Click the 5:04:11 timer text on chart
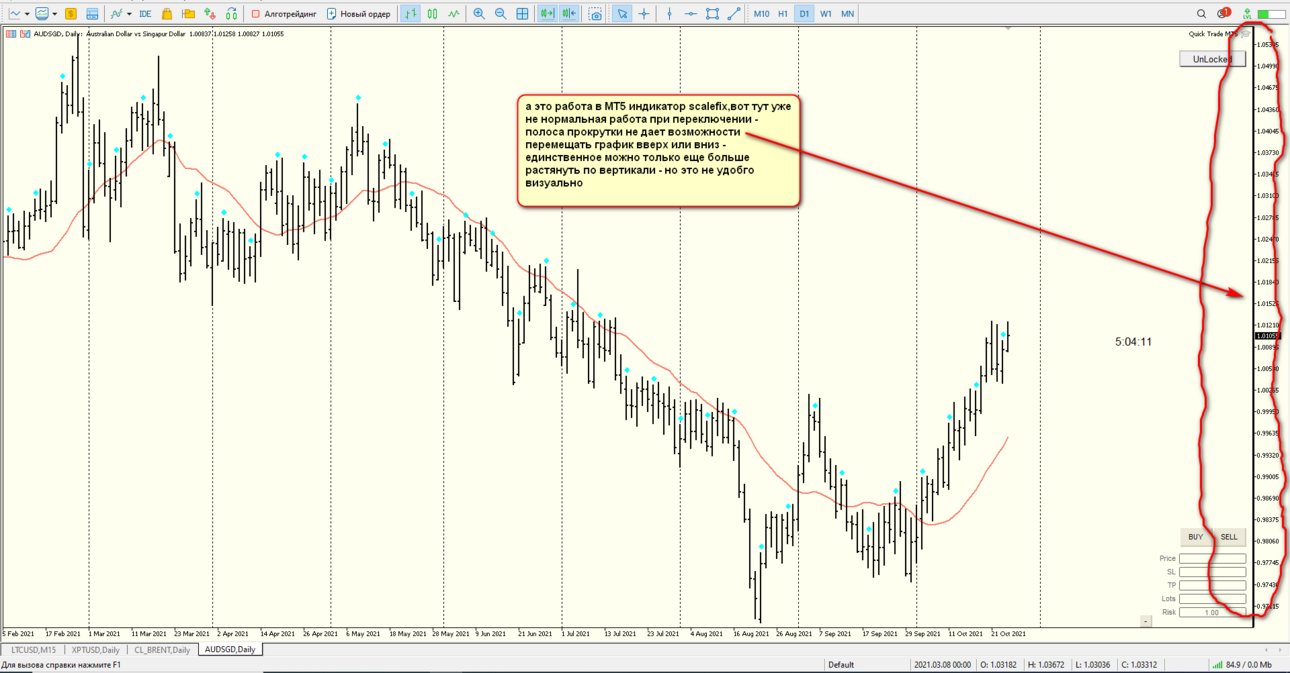This screenshot has width=1290, height=673. pyautogui.click(x=1133, y=342)
